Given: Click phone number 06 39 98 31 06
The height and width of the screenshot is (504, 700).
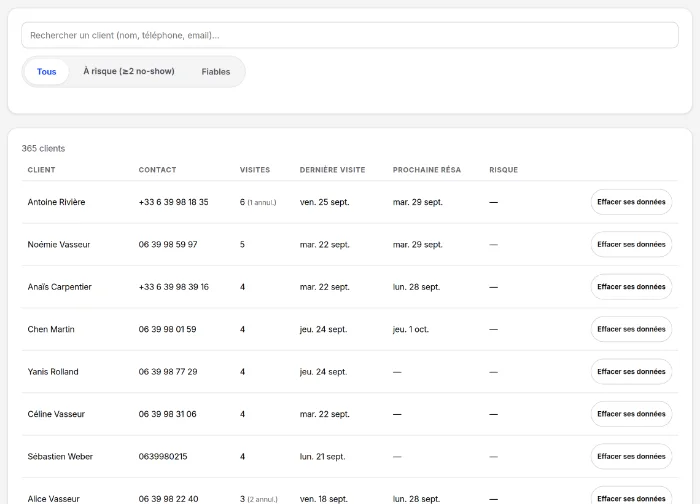Looking at the screenshot, I should (167, 414).
